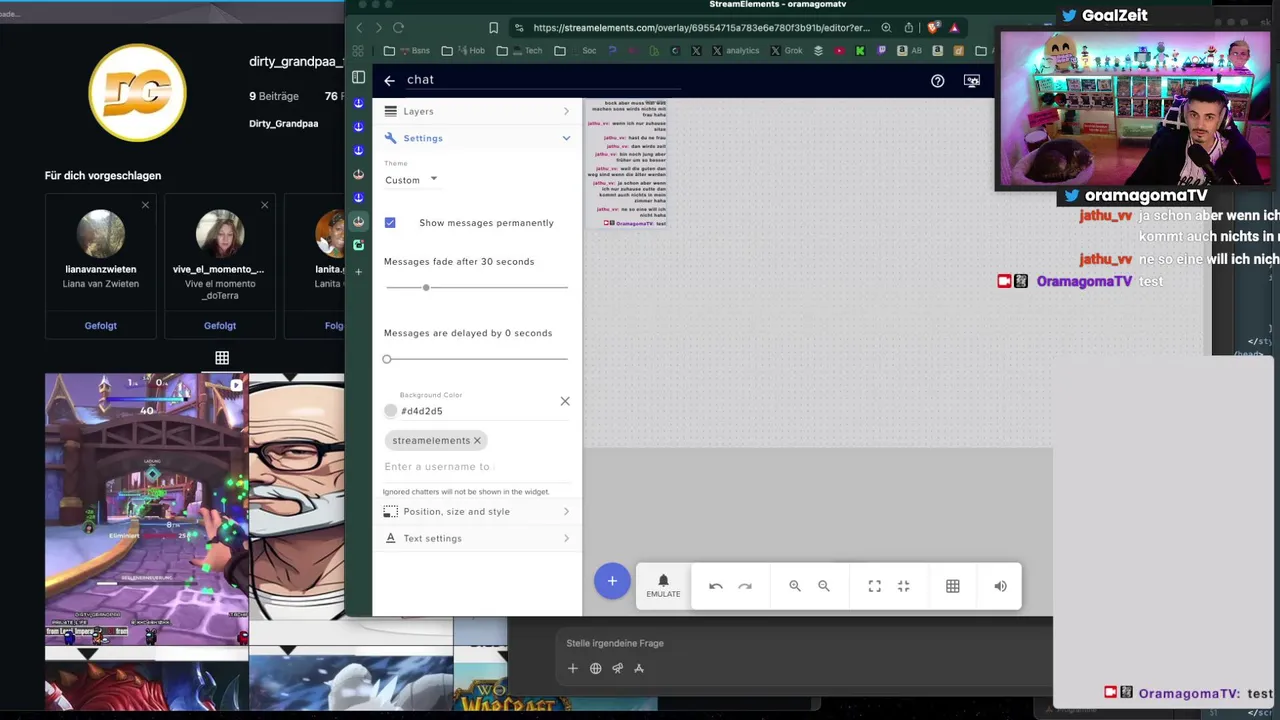
Task: Open the Theme Custom dropdown
Action: coord(412,180)
